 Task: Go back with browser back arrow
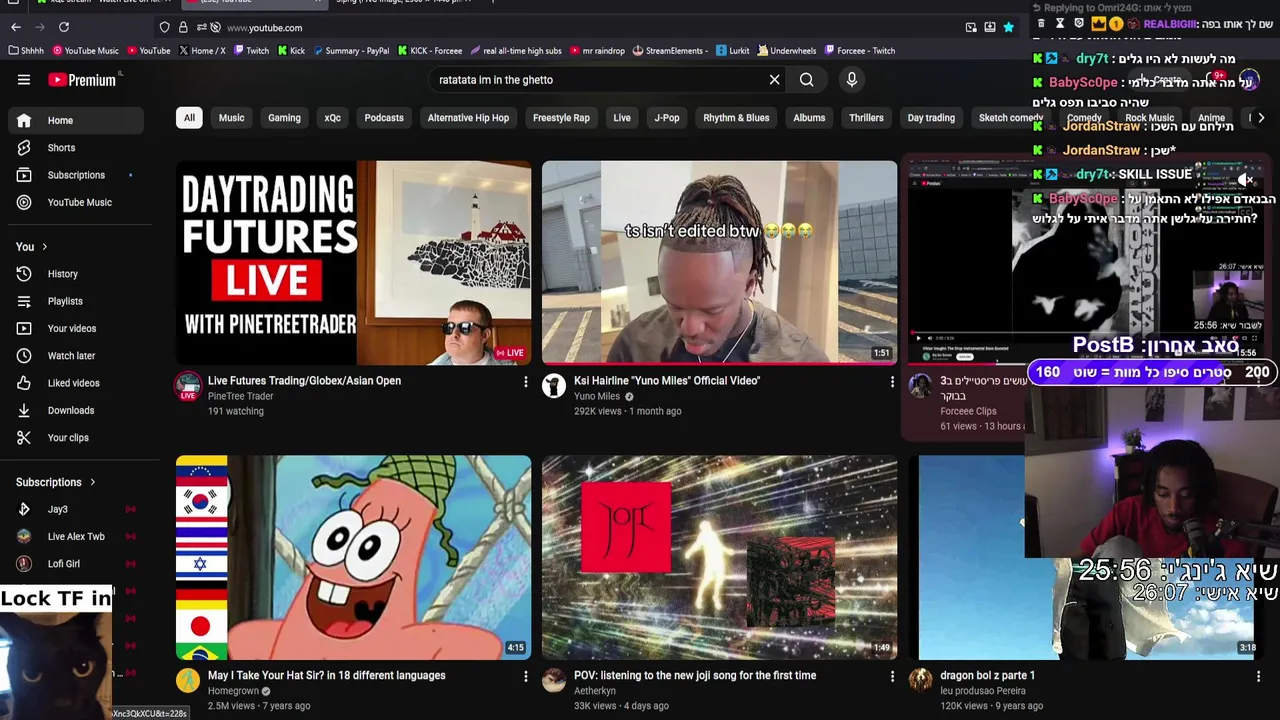(17, 27)
